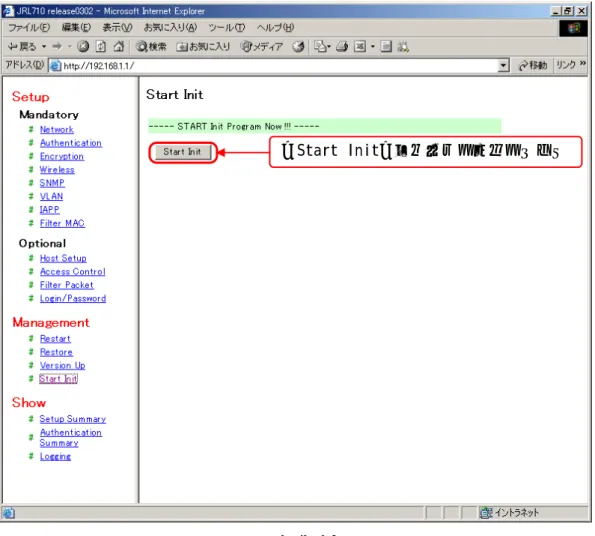Click the green START Init Program Now message

(x=324, y=126)
